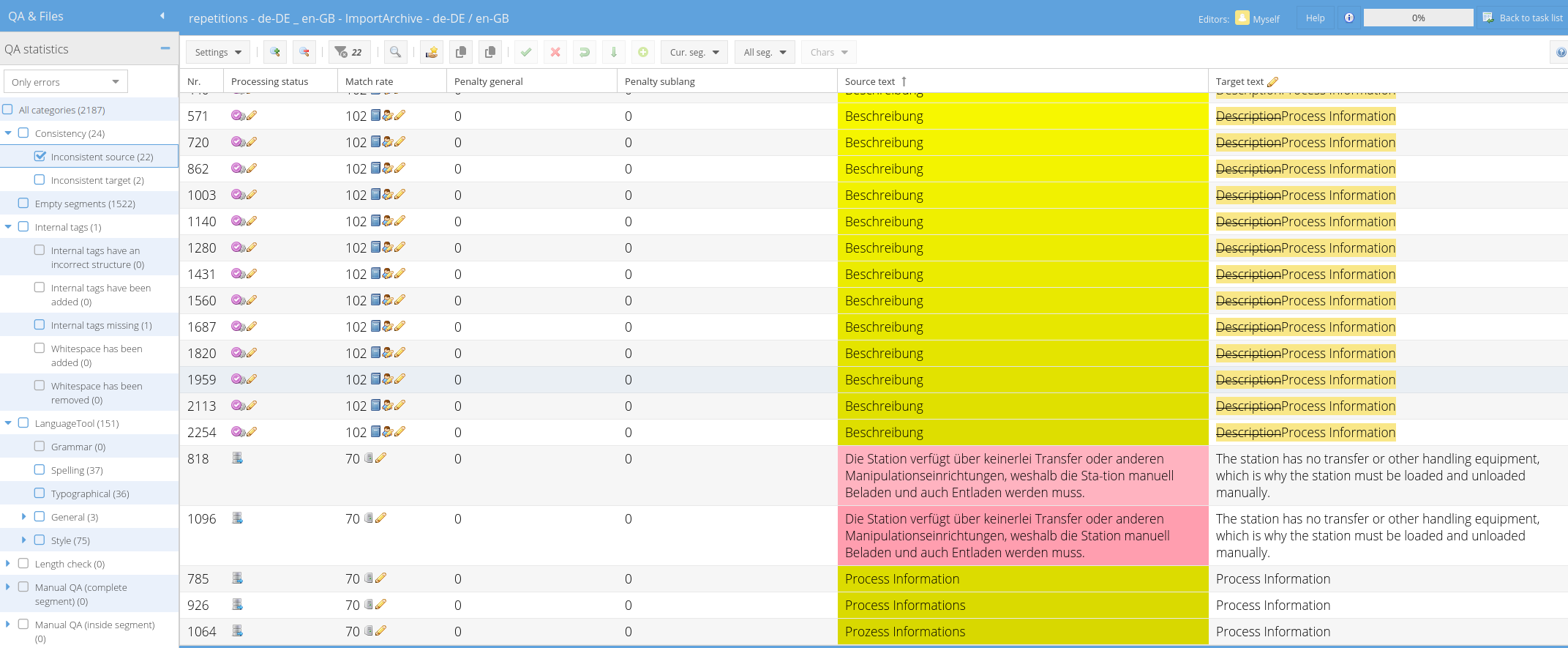Click the Help button

tap(1315, 18)
